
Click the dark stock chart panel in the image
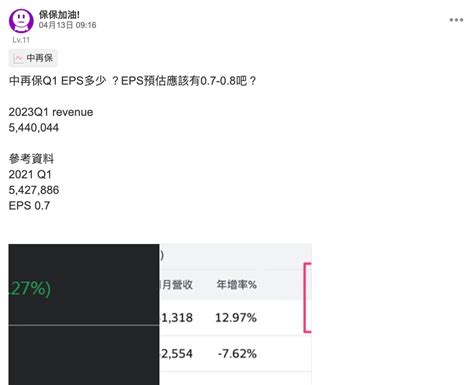tap(84, 314)
